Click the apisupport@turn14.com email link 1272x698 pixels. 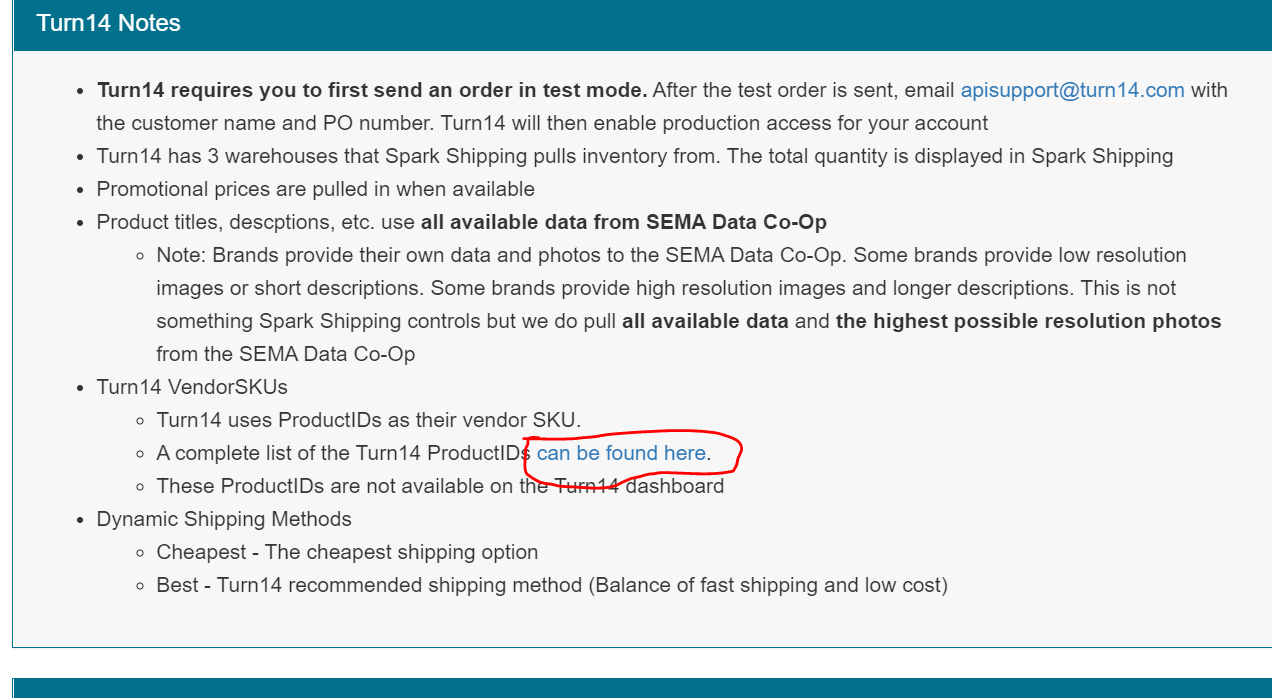point(1072,90)
